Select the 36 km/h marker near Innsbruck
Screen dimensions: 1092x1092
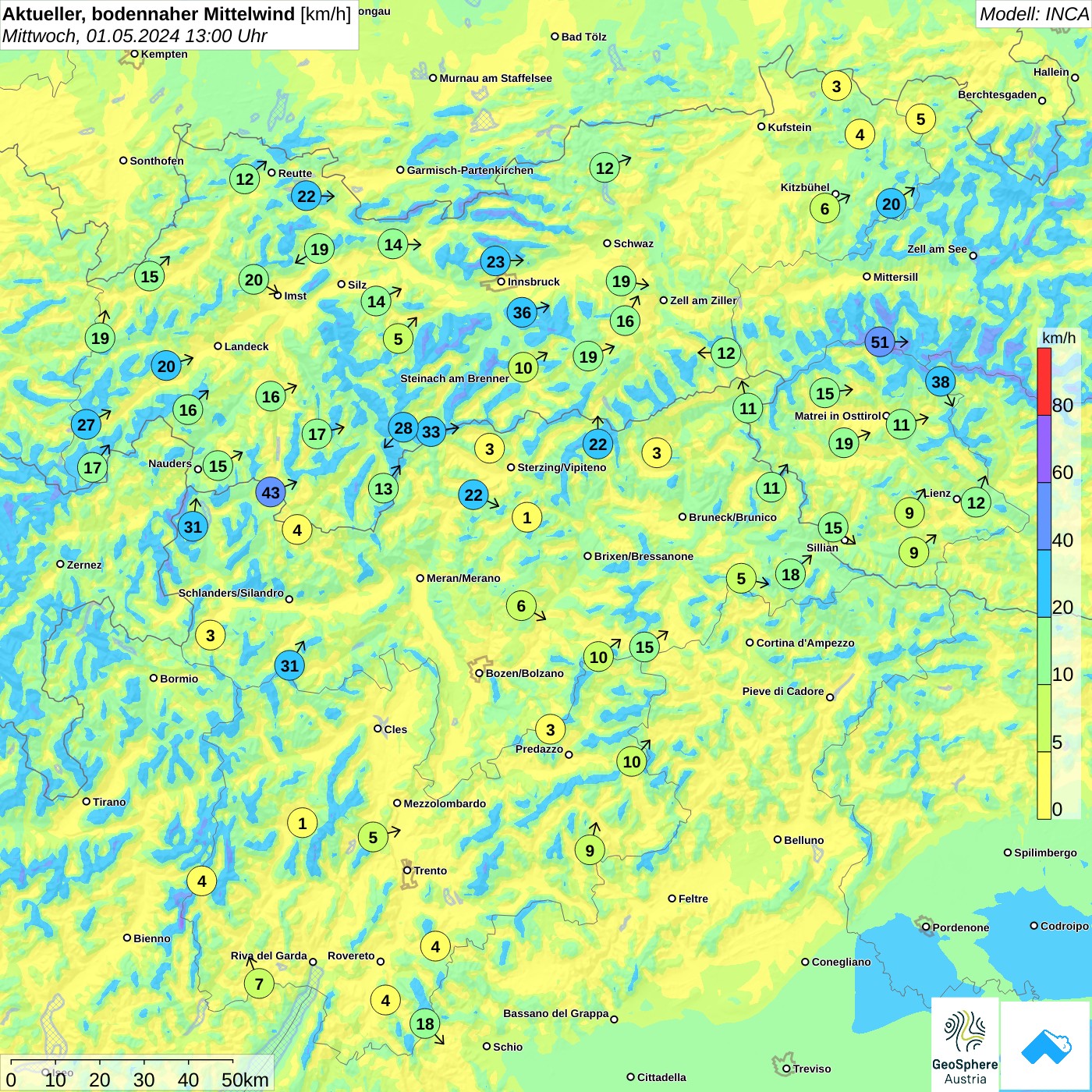tap(522, 313)
